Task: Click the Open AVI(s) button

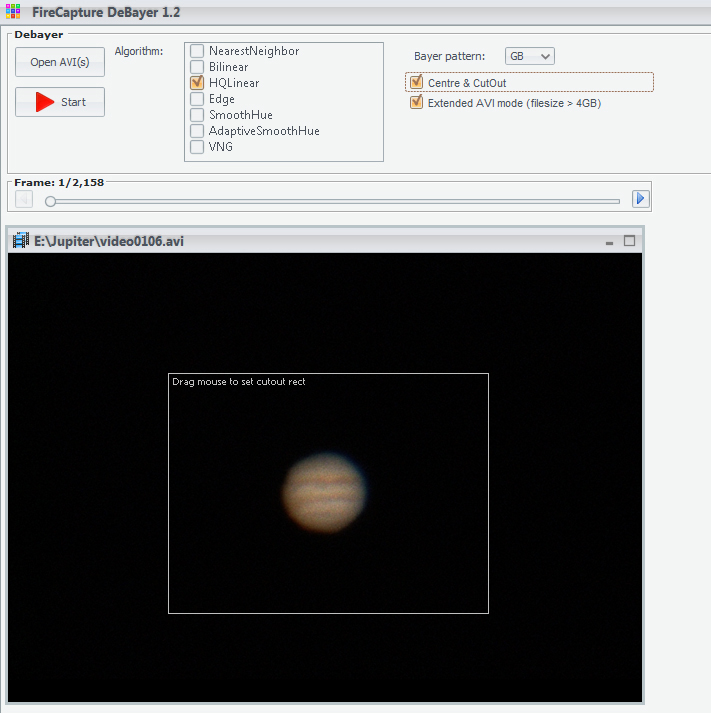Action: 60,62
